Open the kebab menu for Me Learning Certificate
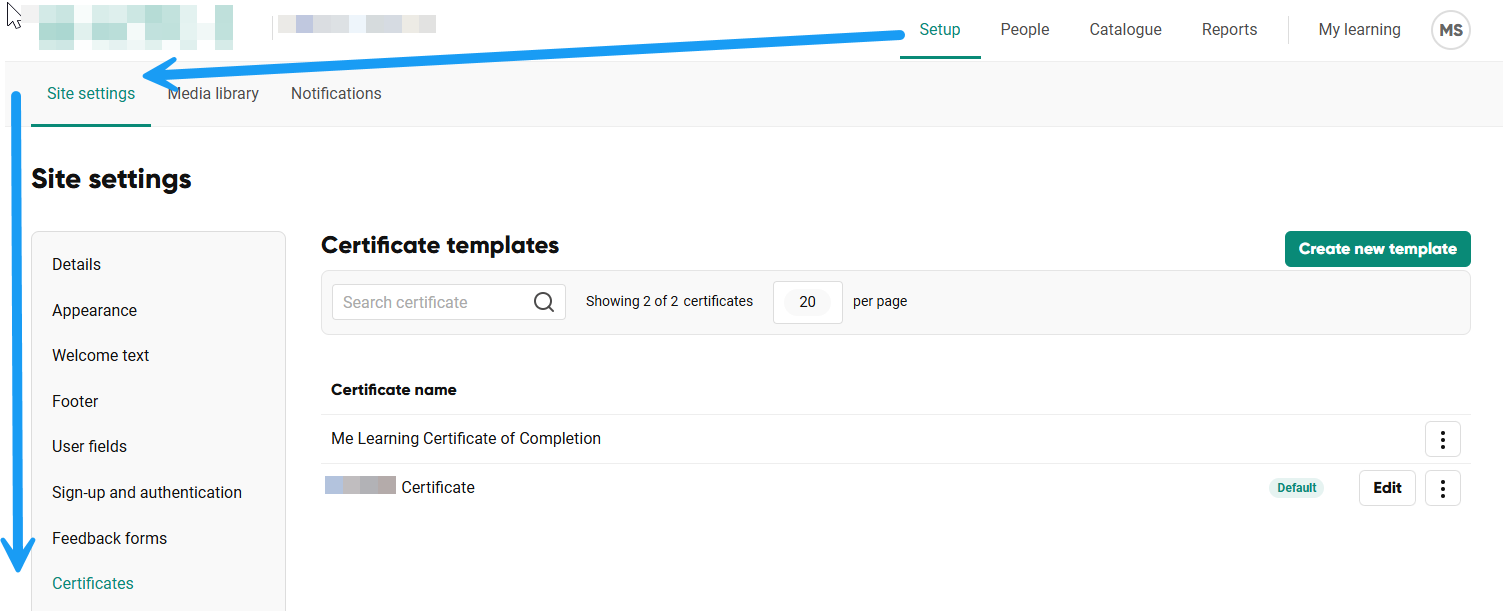The width and height of the screenshot is (1503, 611). pos(1442,438)
